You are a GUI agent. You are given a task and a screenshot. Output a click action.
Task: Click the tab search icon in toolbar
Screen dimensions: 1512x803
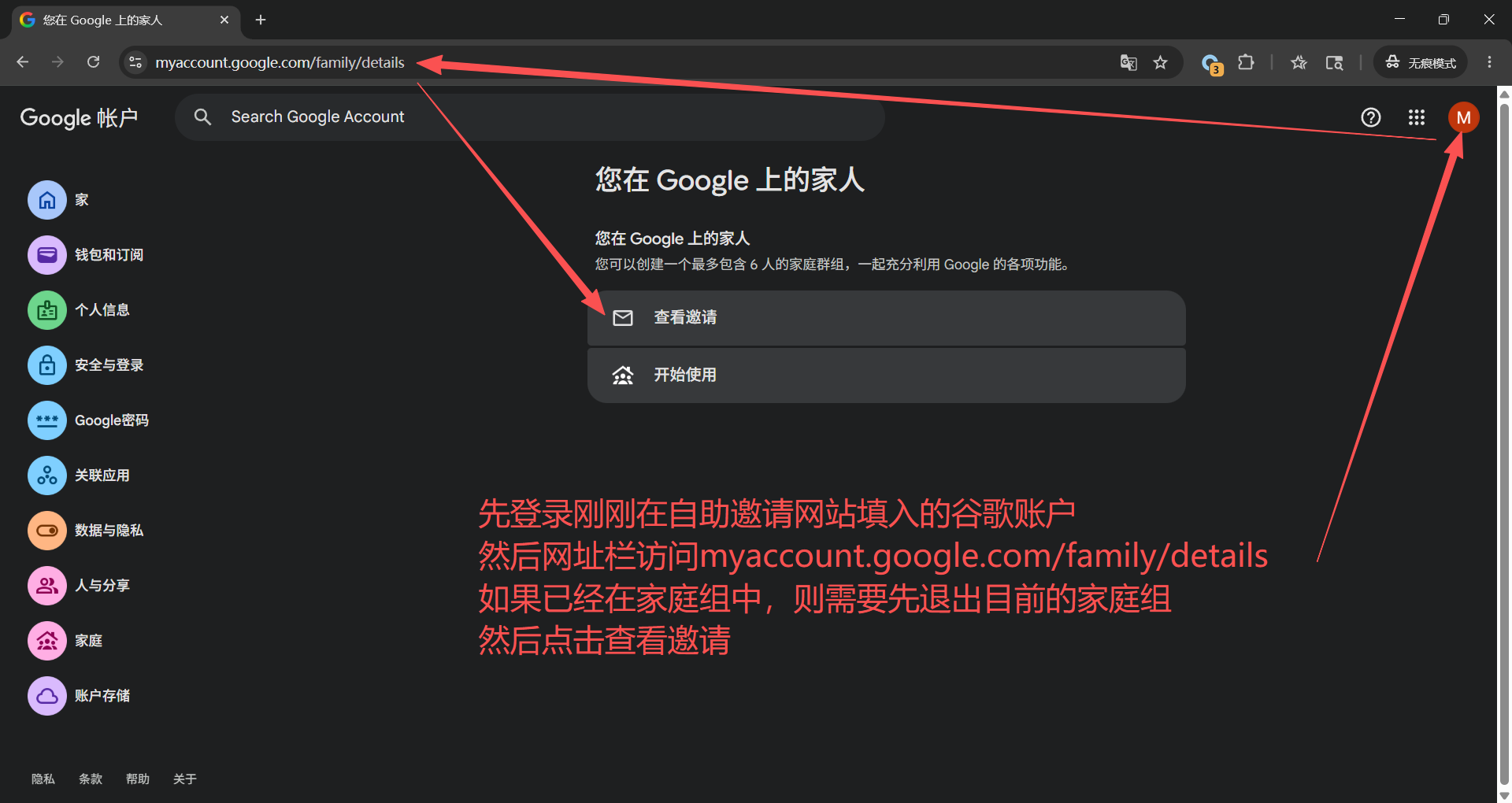[1334, 62]
